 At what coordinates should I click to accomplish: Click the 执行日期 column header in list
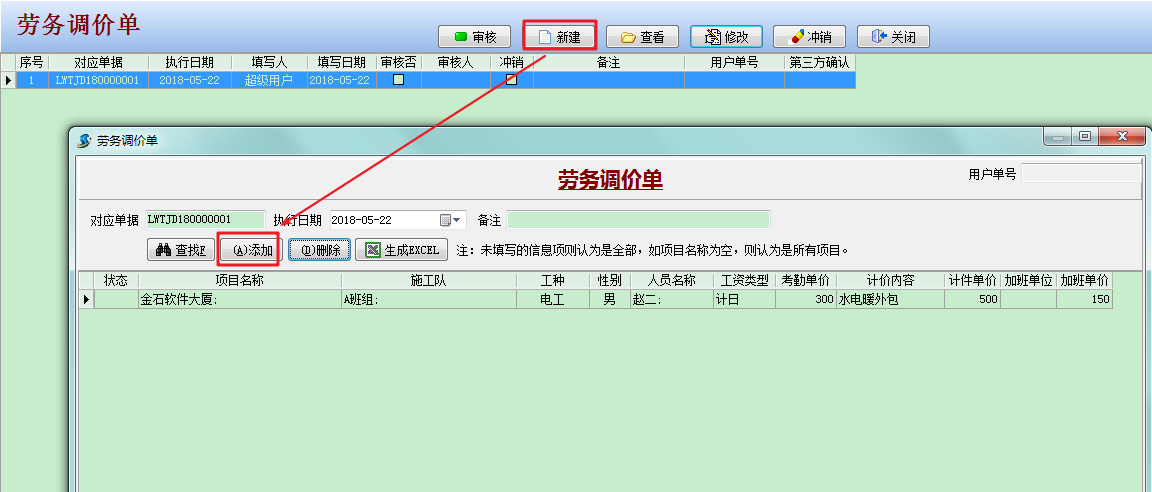point(190,62)
